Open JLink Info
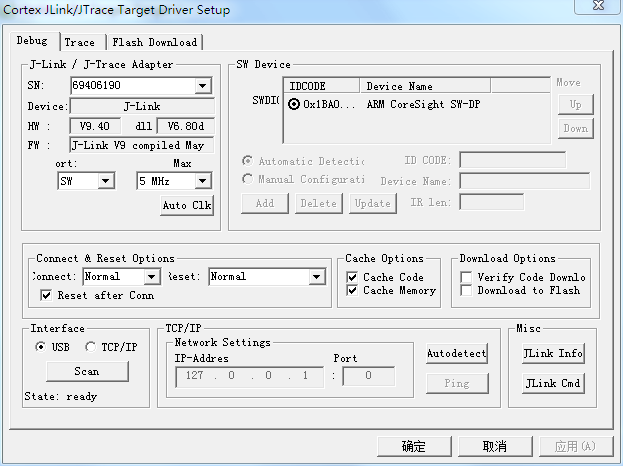623x466 pixels. [x=553, y=354]
